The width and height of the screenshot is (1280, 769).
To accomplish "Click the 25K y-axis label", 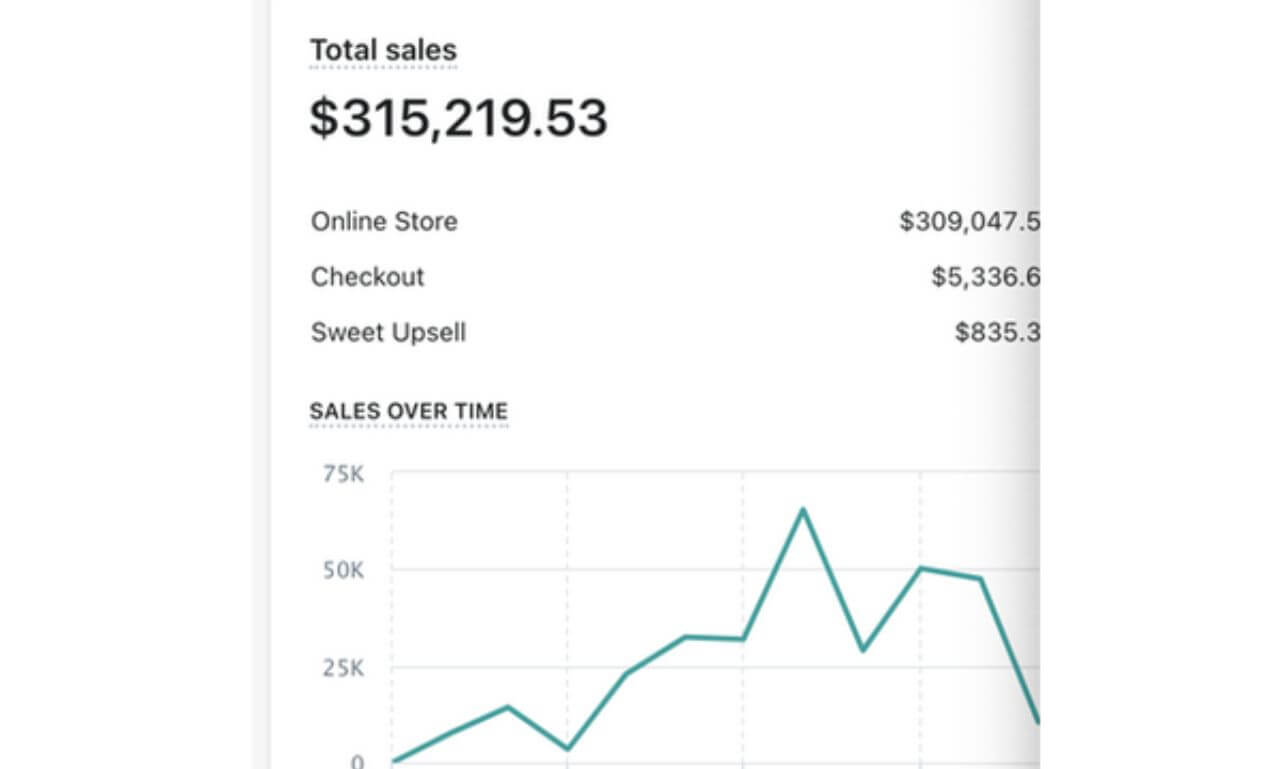I will coord(343,668).
